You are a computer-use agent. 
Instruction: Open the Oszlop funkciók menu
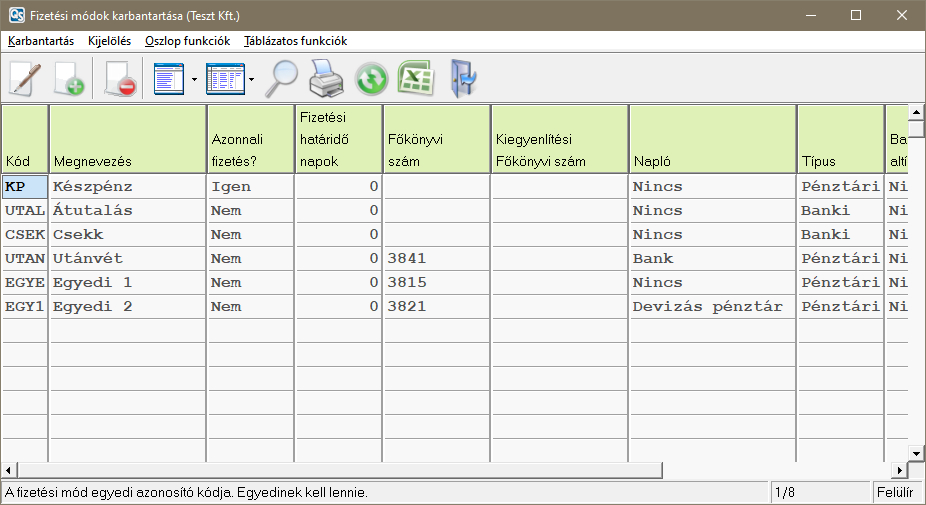click(187, 41)
